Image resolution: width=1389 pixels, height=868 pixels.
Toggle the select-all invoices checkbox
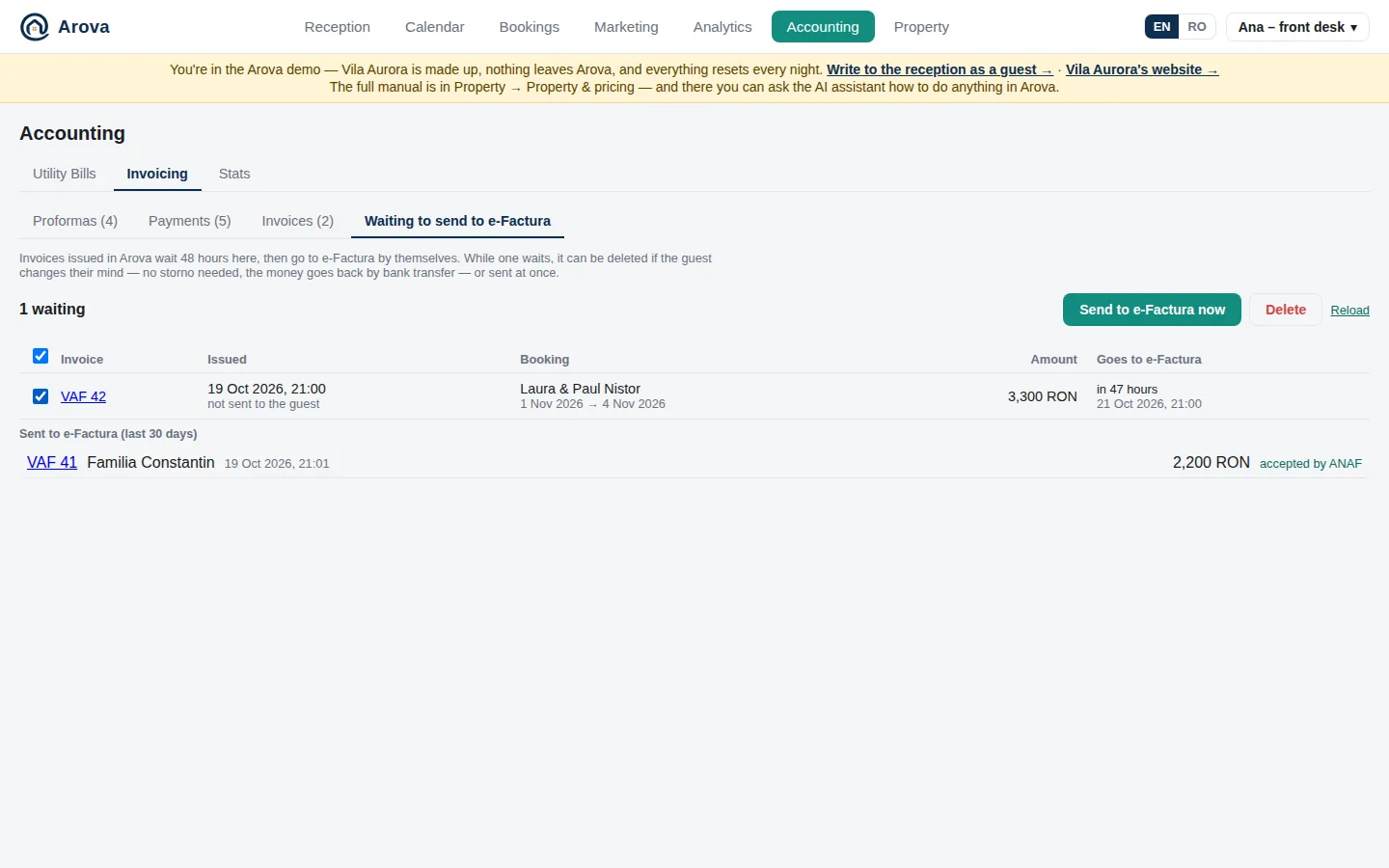tap(41, 356)
